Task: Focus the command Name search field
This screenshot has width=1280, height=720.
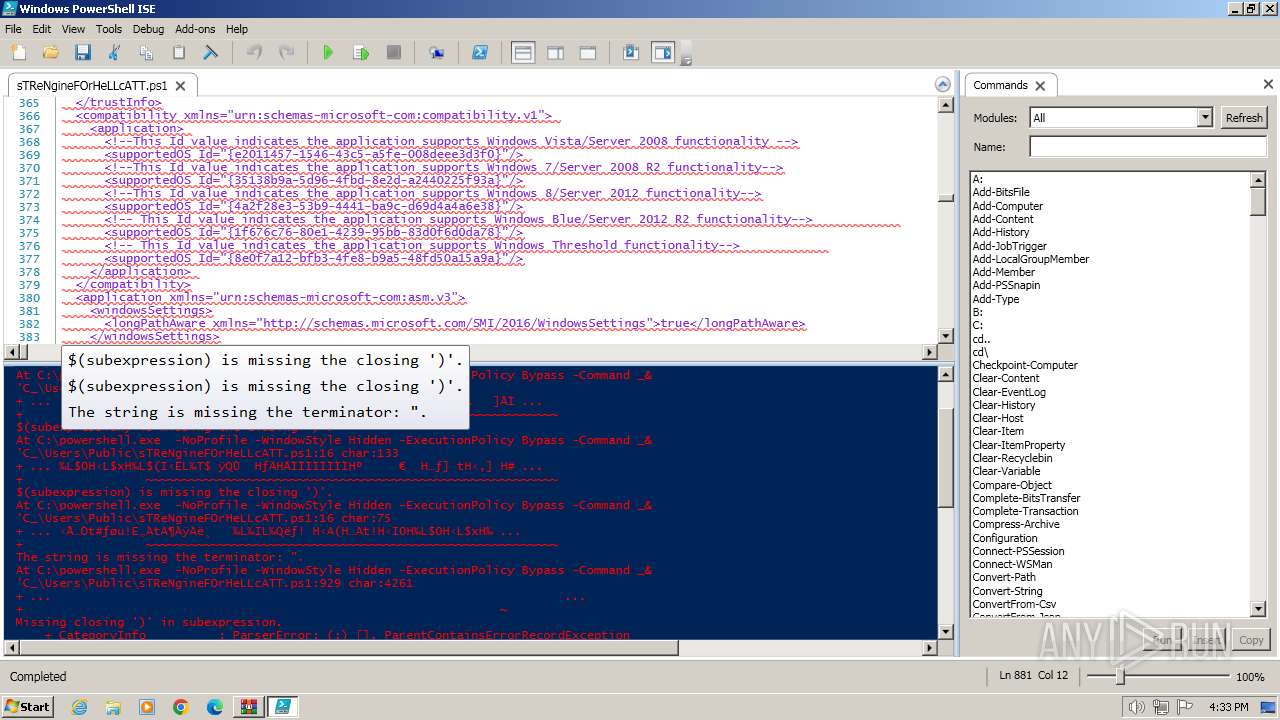Action: (1148, 147)
